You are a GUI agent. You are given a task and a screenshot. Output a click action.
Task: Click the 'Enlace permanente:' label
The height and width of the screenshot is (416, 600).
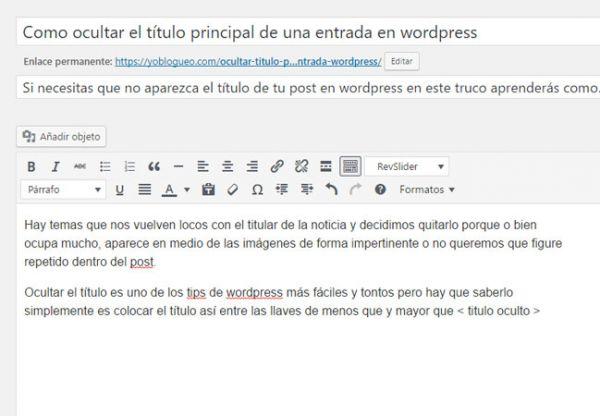(68, 61)
